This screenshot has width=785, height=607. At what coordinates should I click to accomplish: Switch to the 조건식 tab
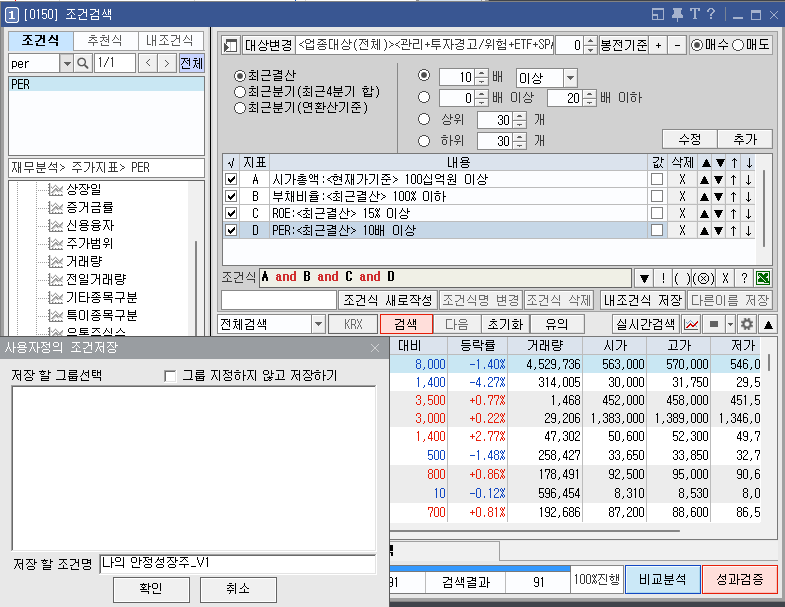pos(40,41)
